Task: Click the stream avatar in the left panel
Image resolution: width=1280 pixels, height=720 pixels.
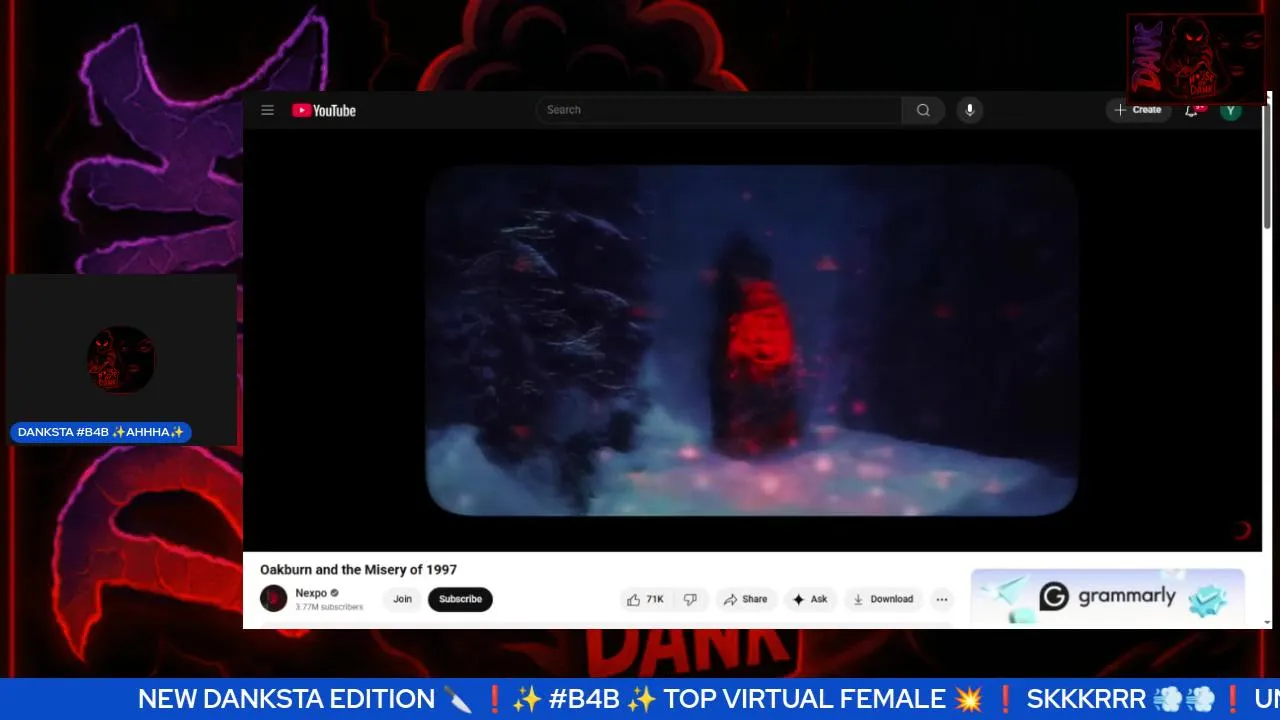Action: tap(121, 359)
